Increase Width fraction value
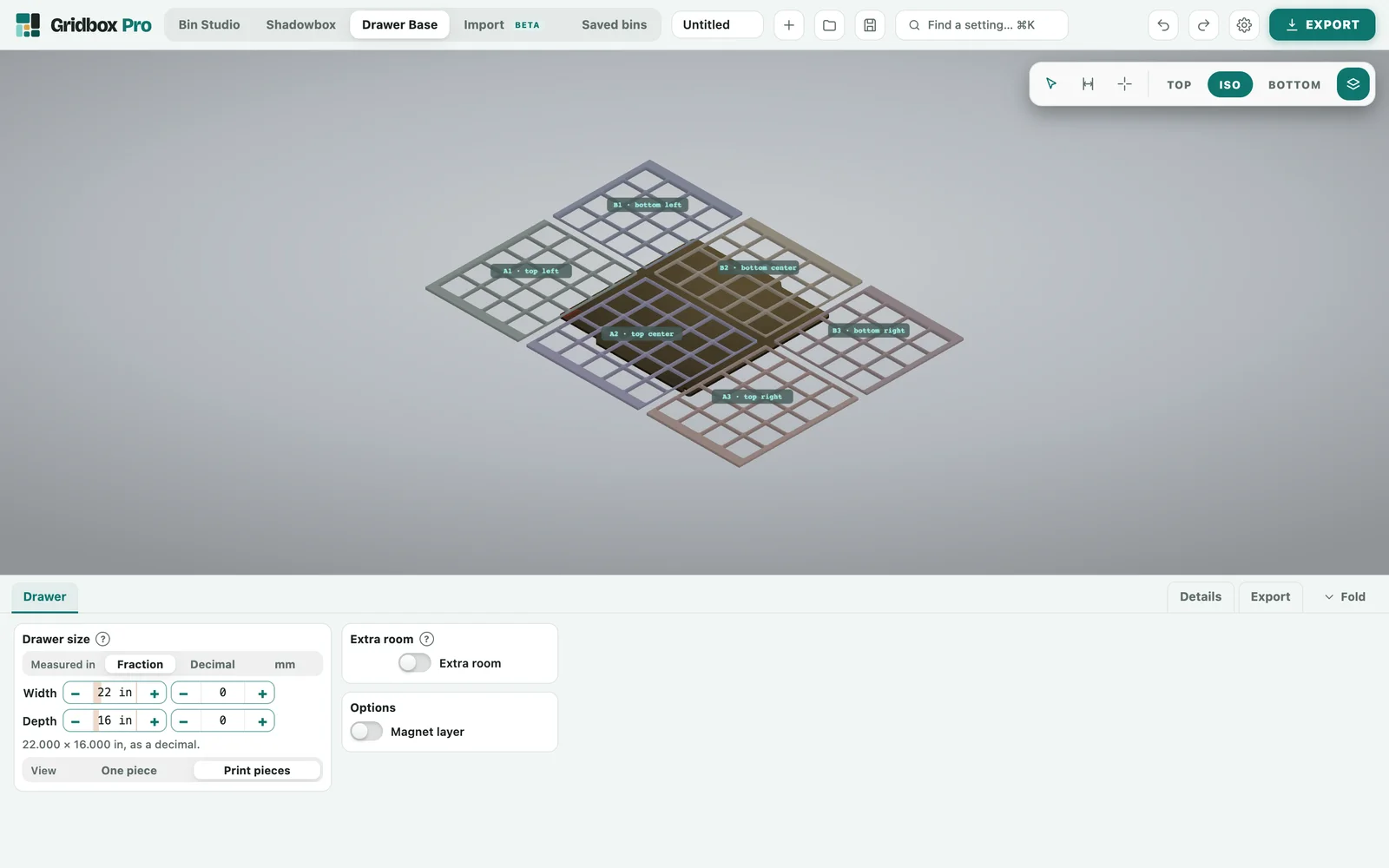This screenshot has width=1389, height=868. [261, 694]
